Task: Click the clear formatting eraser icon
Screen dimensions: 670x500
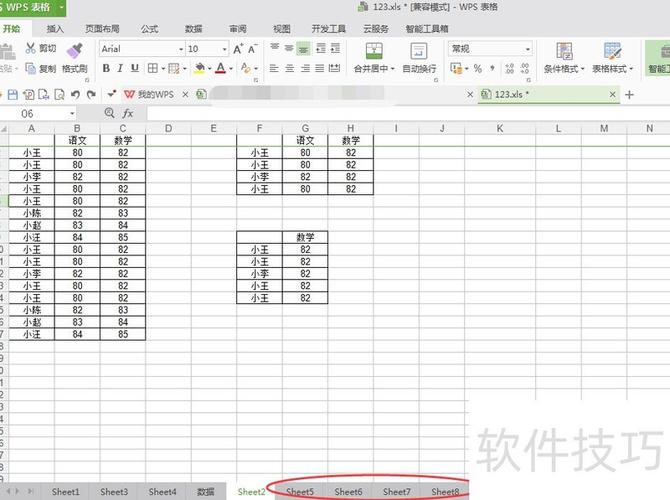Action: [245, 68]
